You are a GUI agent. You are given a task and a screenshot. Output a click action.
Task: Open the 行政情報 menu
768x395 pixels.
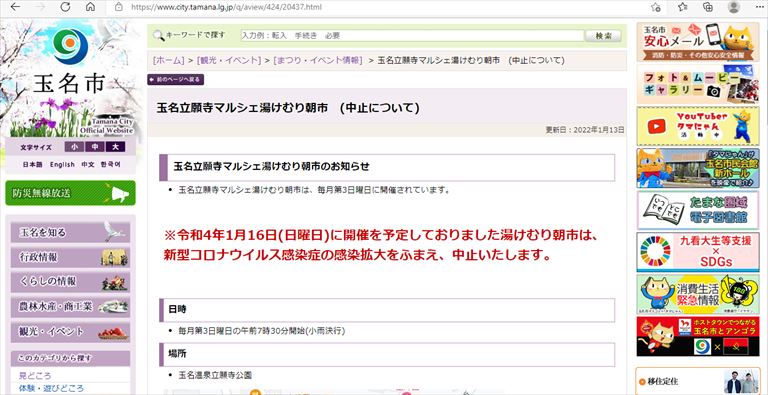pos(70,257)
